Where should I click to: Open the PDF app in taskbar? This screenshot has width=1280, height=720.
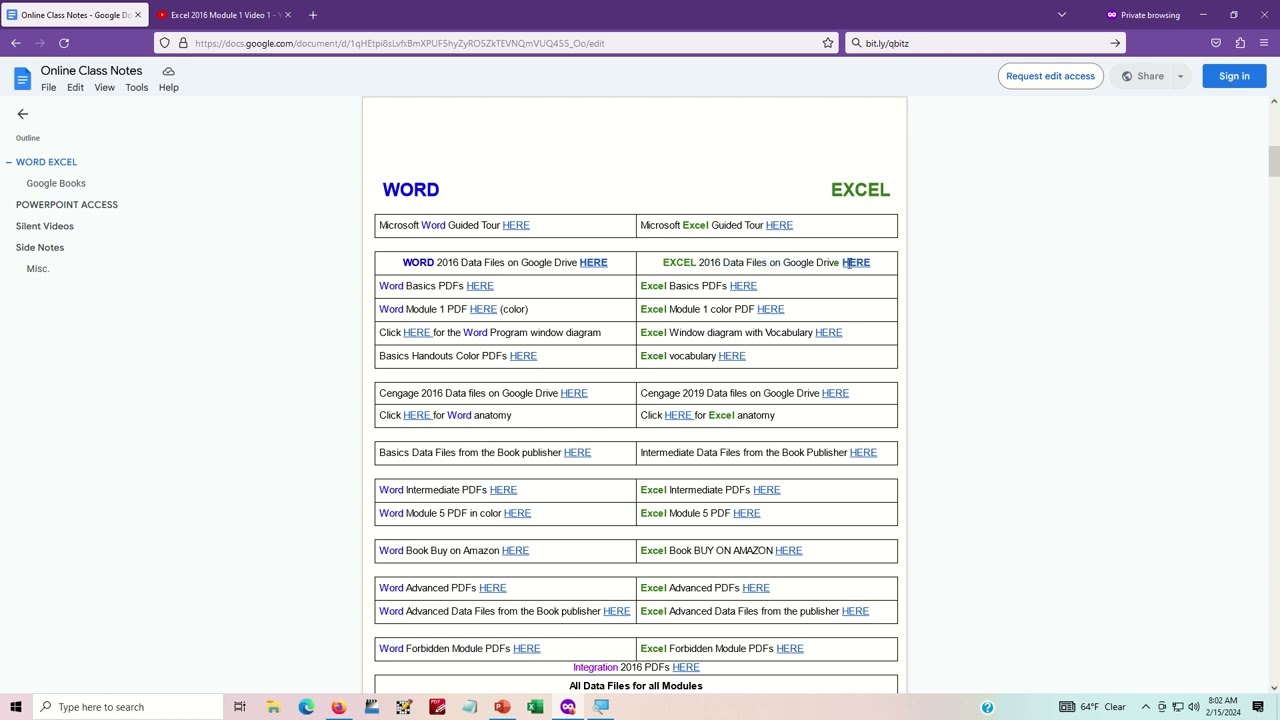coord(437,707)
